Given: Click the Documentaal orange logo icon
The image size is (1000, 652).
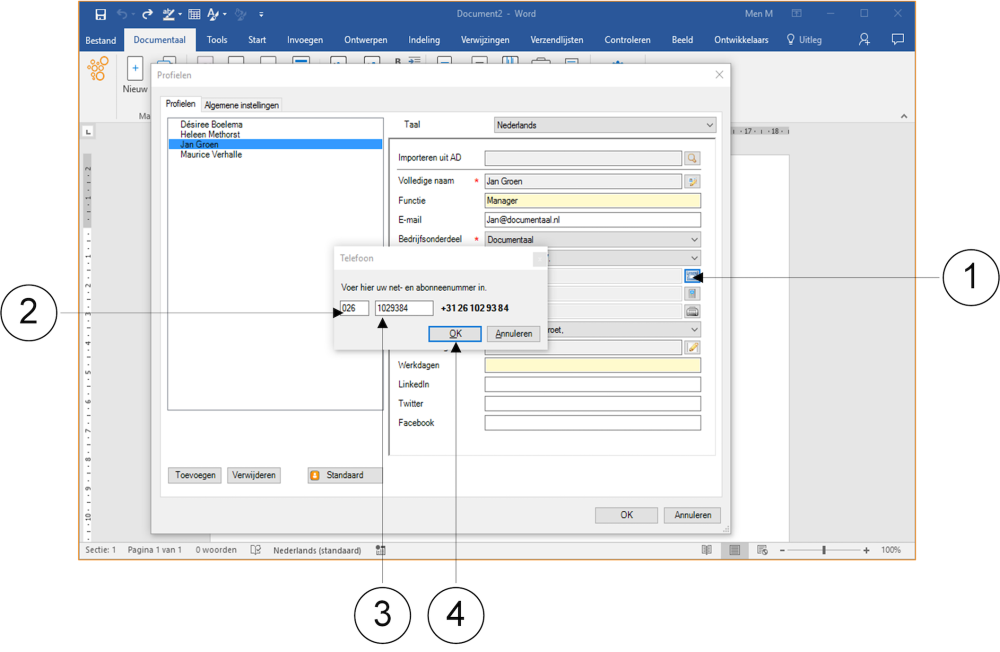Looking at the screenshot, I should [98, 68].
